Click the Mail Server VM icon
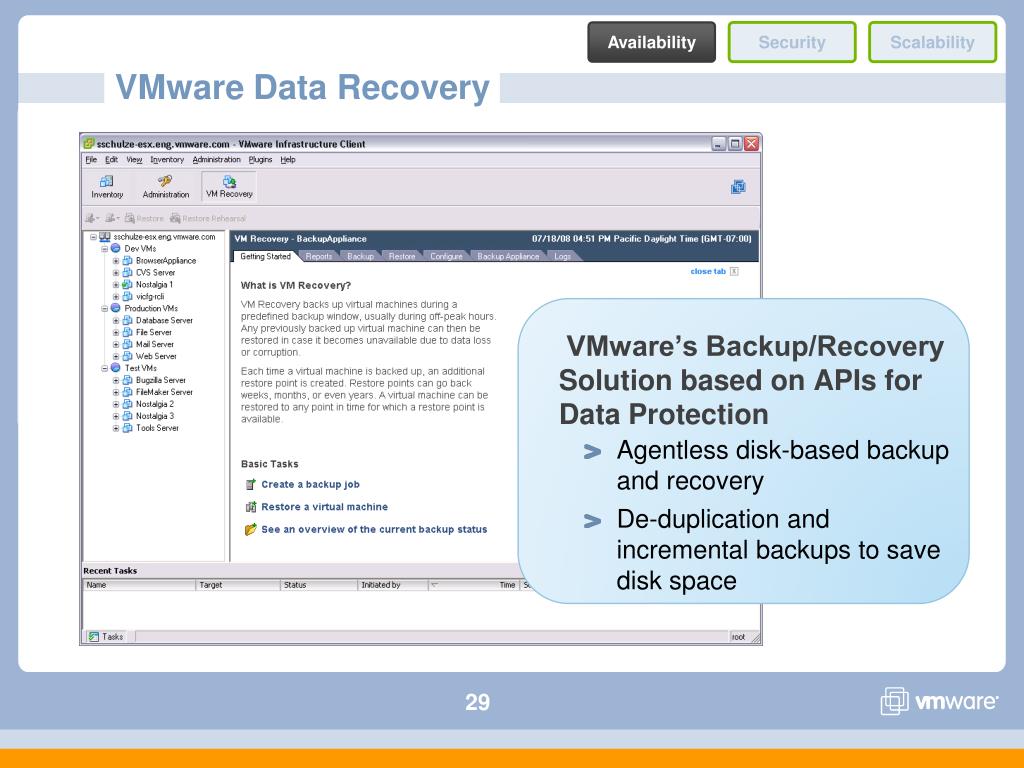1024x768 pixels. [127, 344]
